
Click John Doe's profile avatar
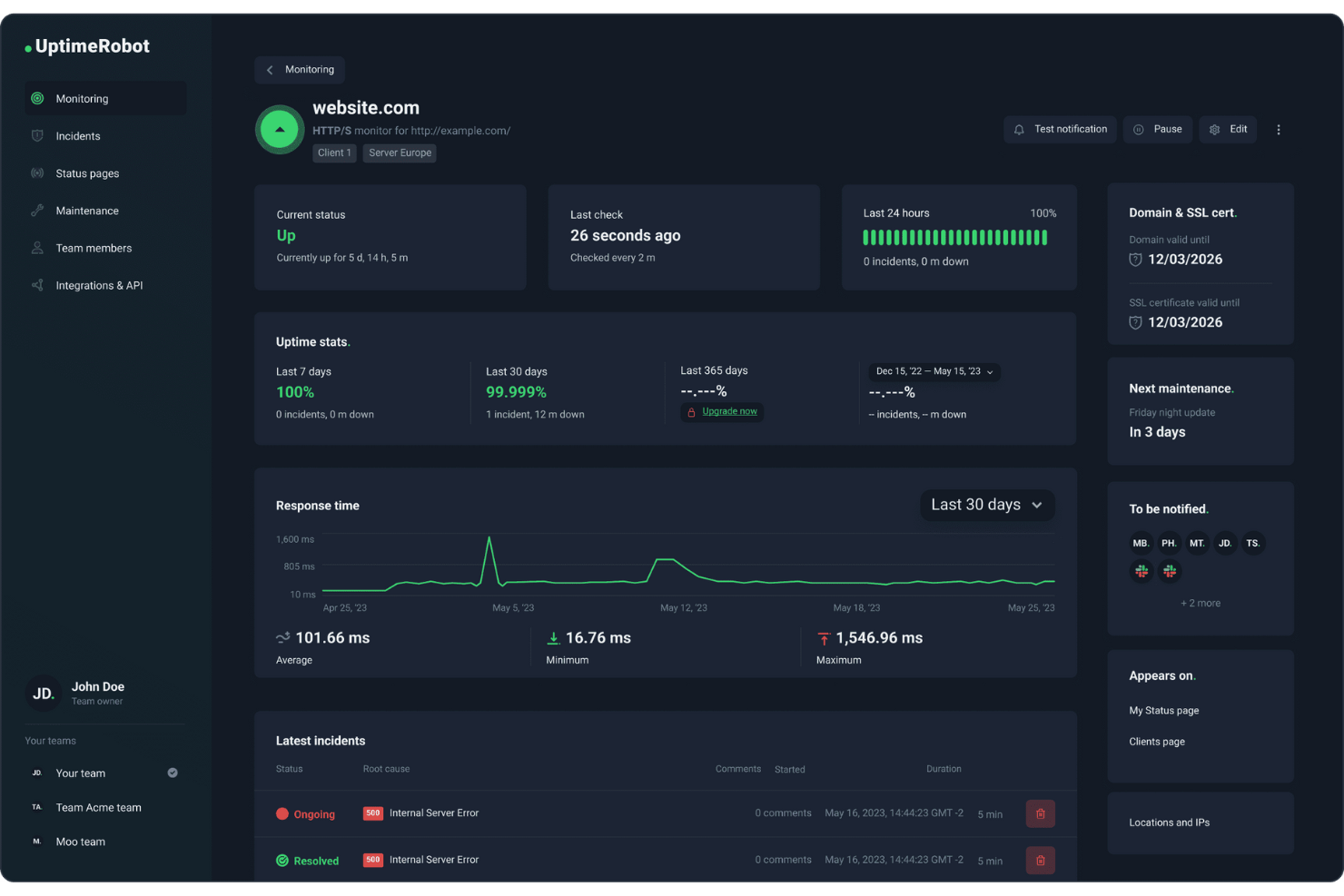point(43,693)
